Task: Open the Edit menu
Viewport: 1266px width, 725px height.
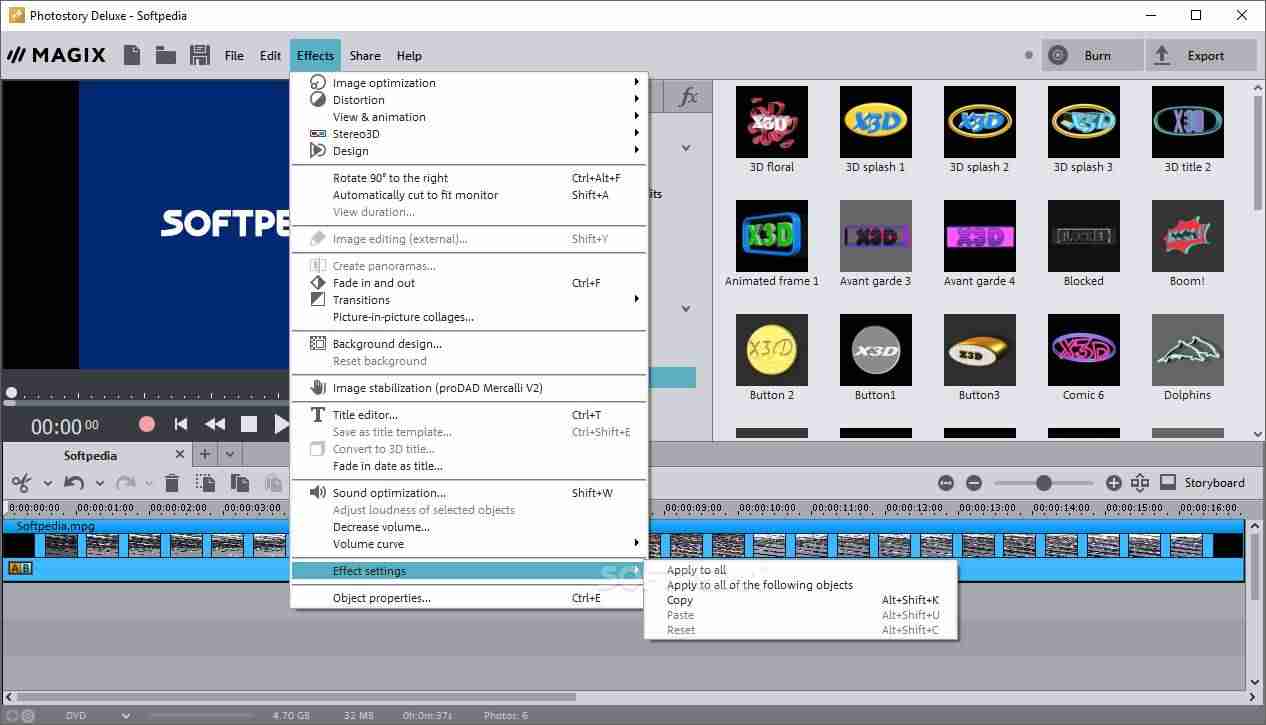Action: (270, 56)
